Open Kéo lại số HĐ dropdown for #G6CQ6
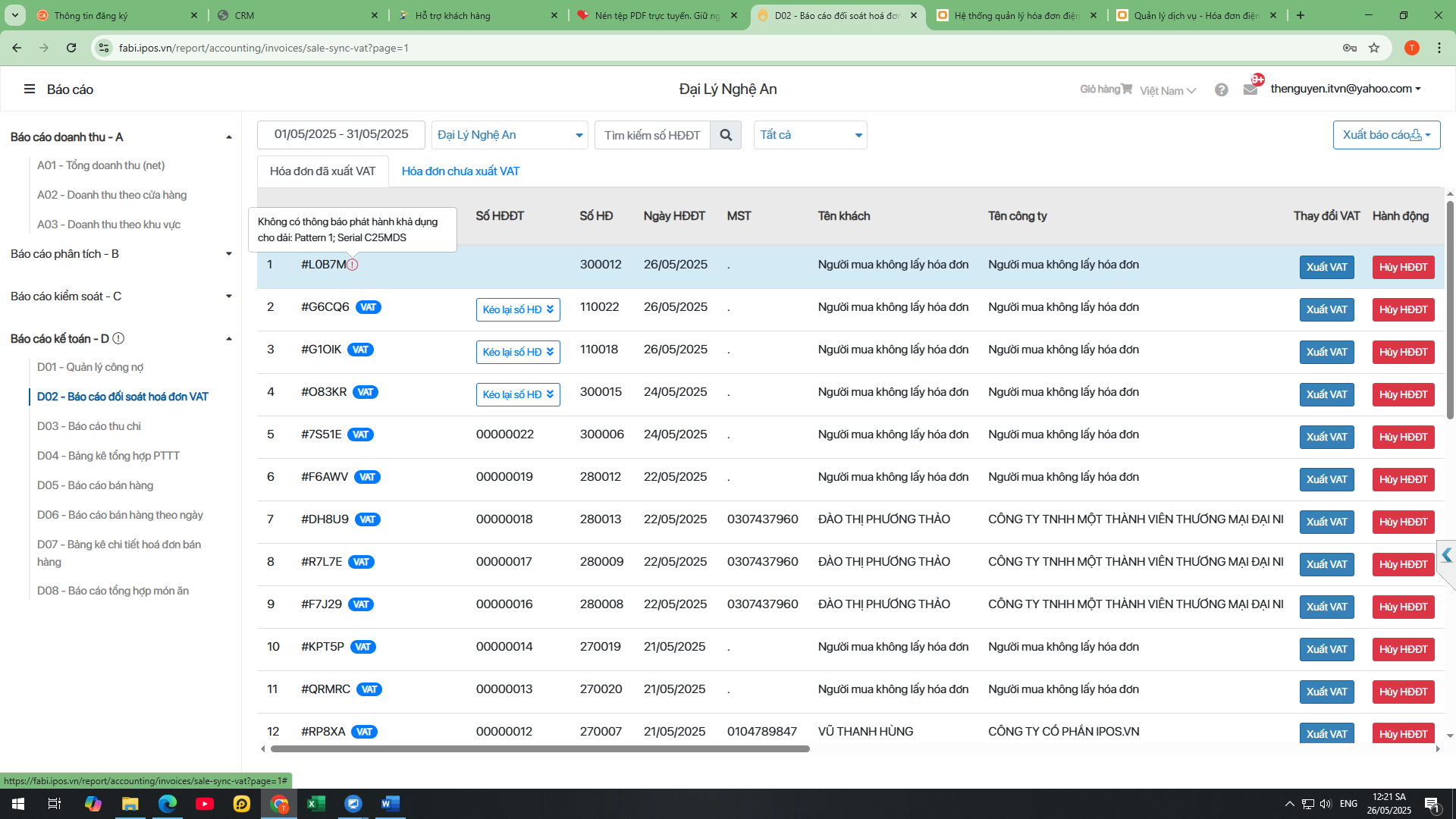The width and height of the screenshot is (1456, 819). [x=518, y=309]
